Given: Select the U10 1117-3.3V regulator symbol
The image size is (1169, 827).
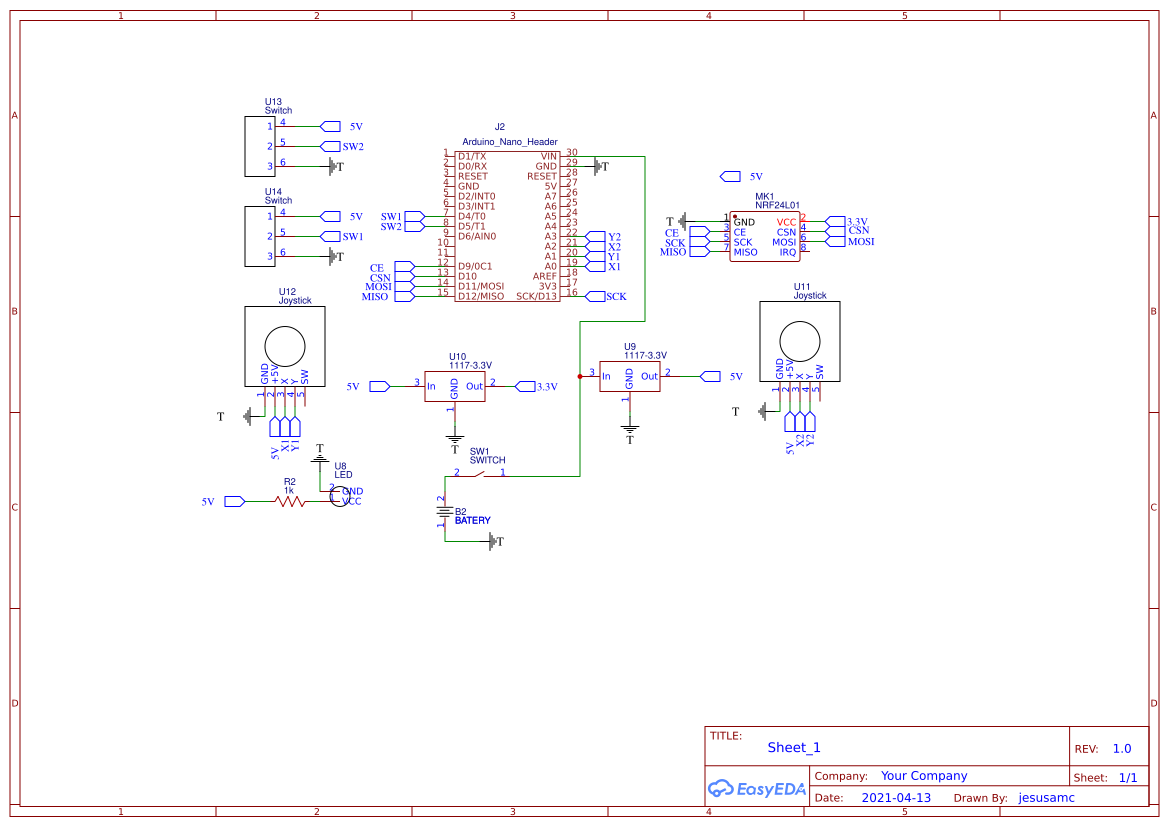Looking at the screenshot, I should pyautogui.click(x=455, y=385).
